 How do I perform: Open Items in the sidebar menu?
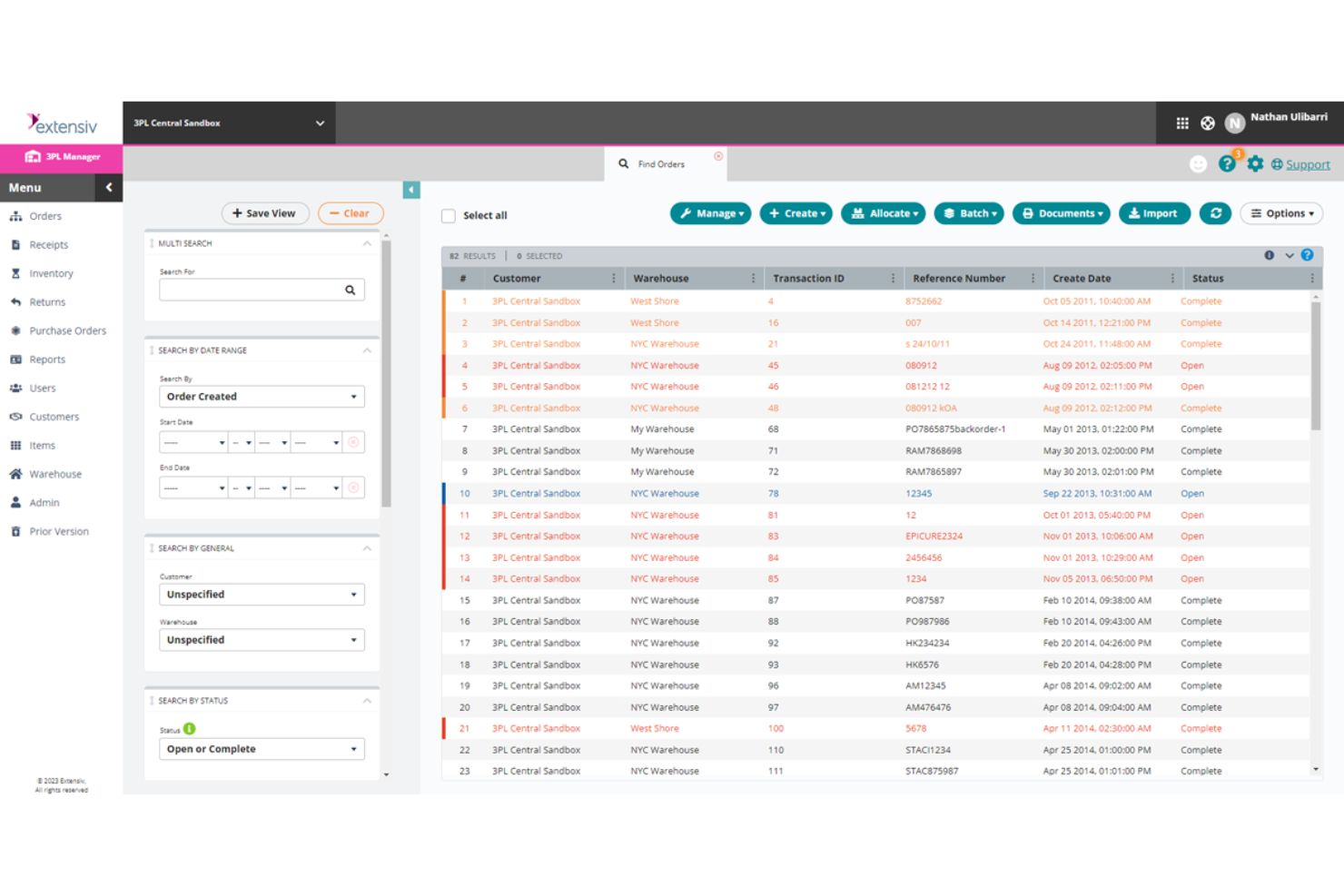tap(42, 446)
